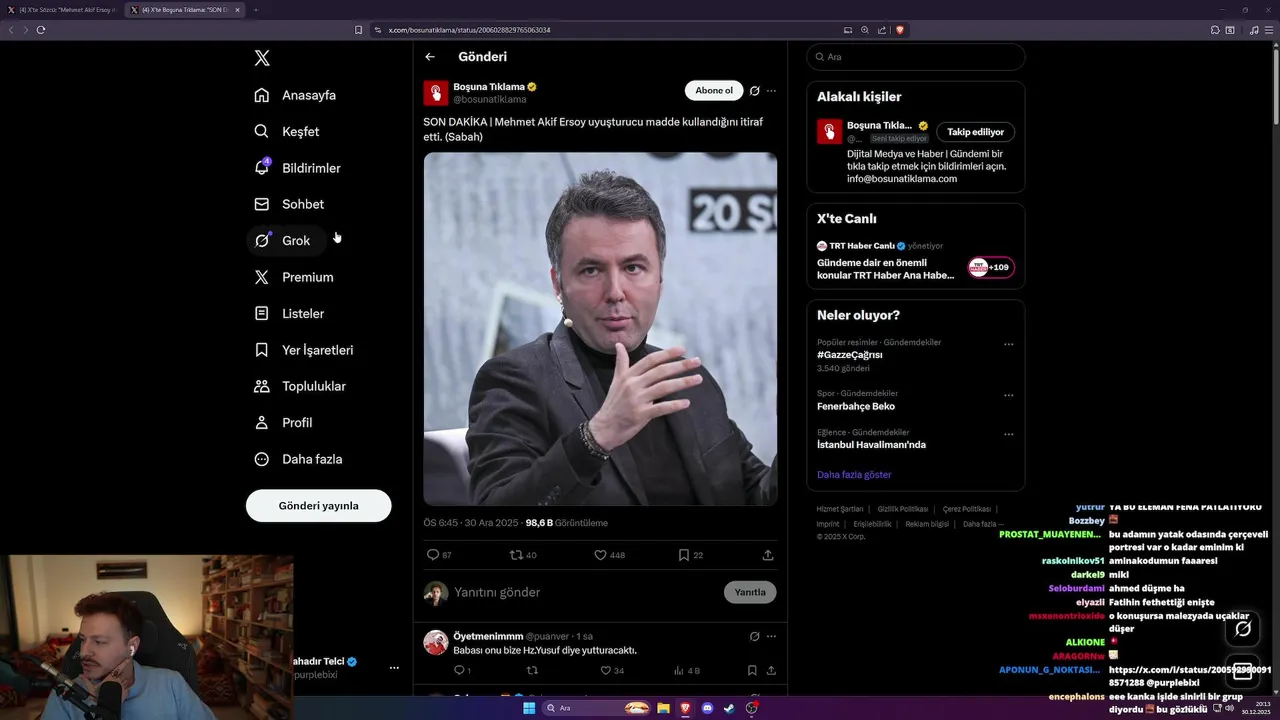Bookmark the post with 22 bookmarks

(684, 555)
